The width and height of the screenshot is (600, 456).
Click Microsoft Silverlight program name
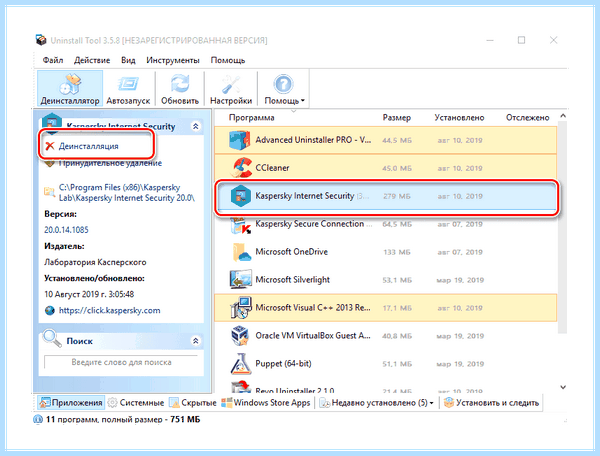(x=292, y=280)
